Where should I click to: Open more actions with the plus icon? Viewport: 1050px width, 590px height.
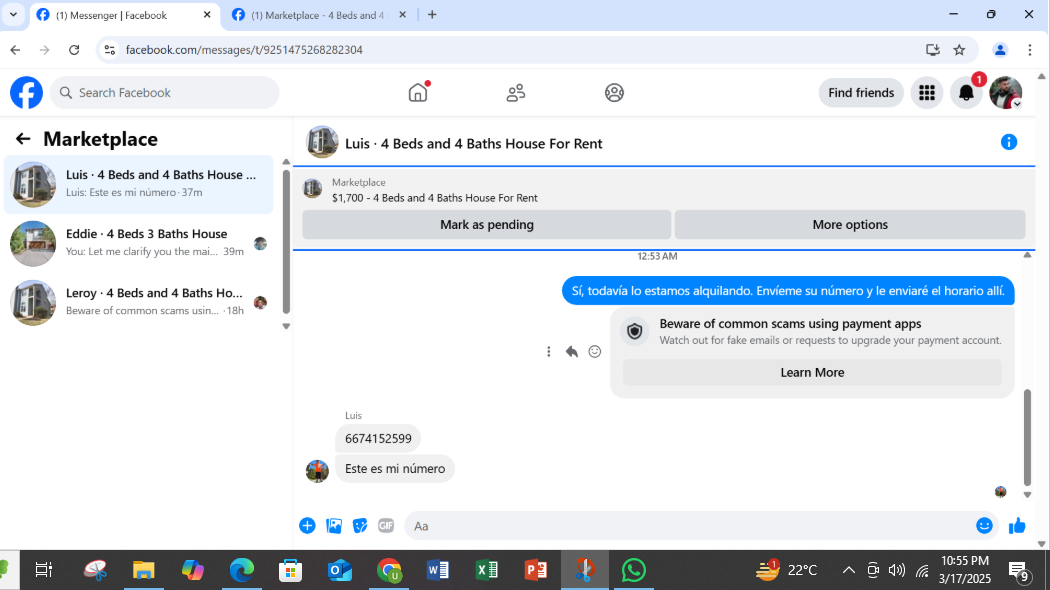tap(307, 526)
